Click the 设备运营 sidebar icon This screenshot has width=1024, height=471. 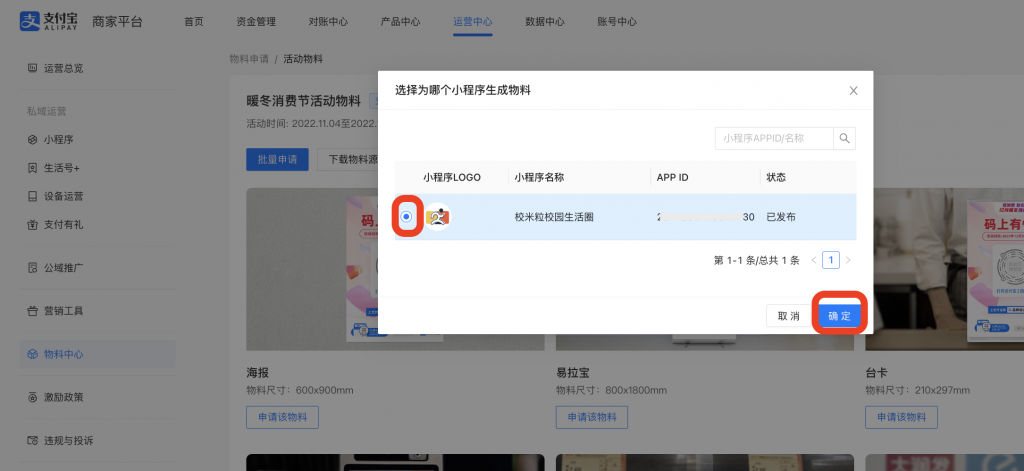[33, 196]
